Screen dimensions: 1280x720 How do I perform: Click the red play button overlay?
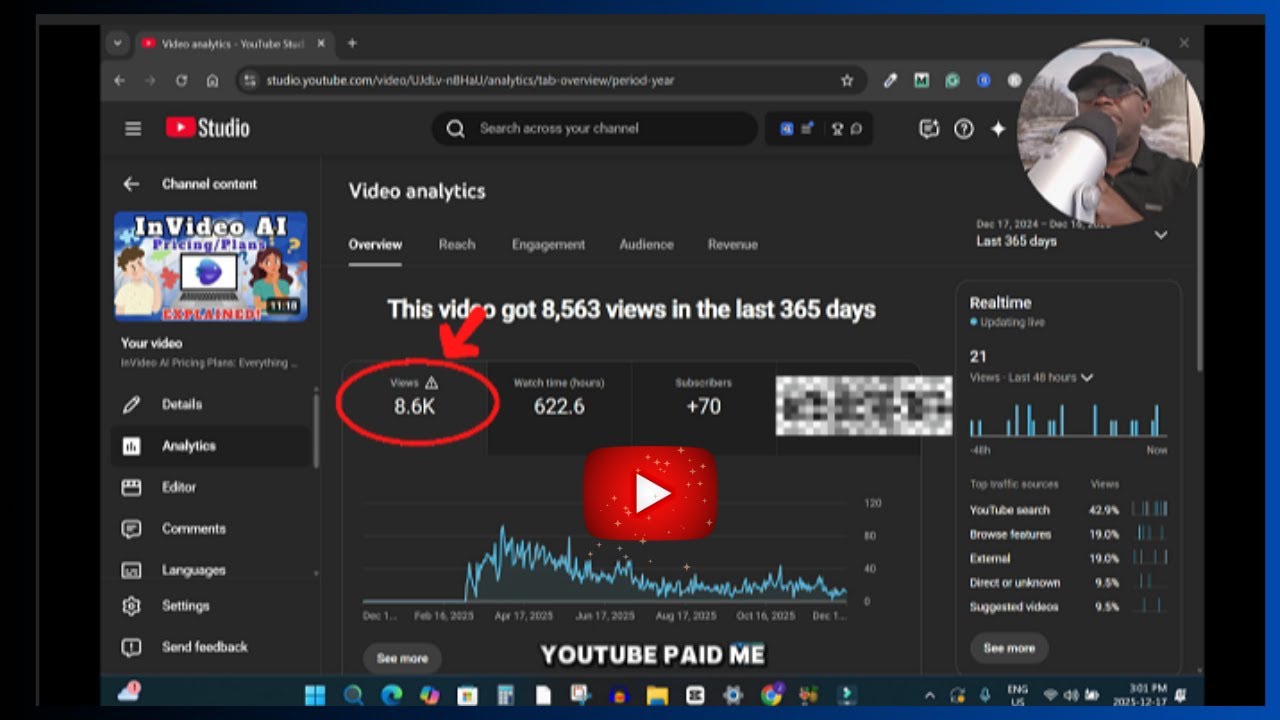(651, 494)
